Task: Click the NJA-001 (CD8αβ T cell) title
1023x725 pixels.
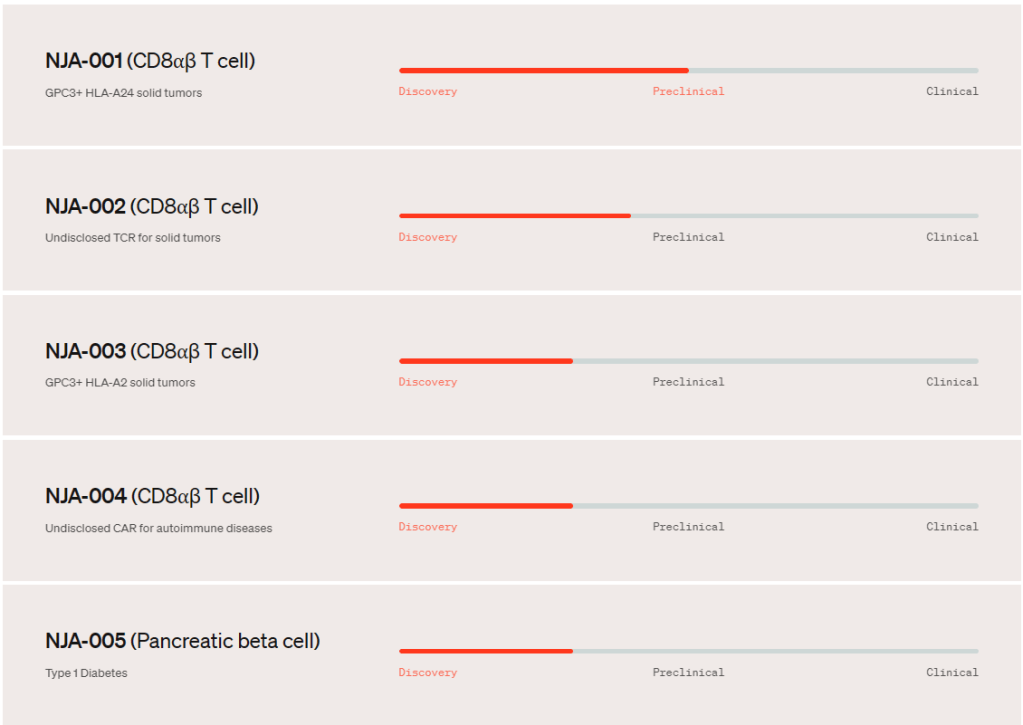Action: (150, 61)
